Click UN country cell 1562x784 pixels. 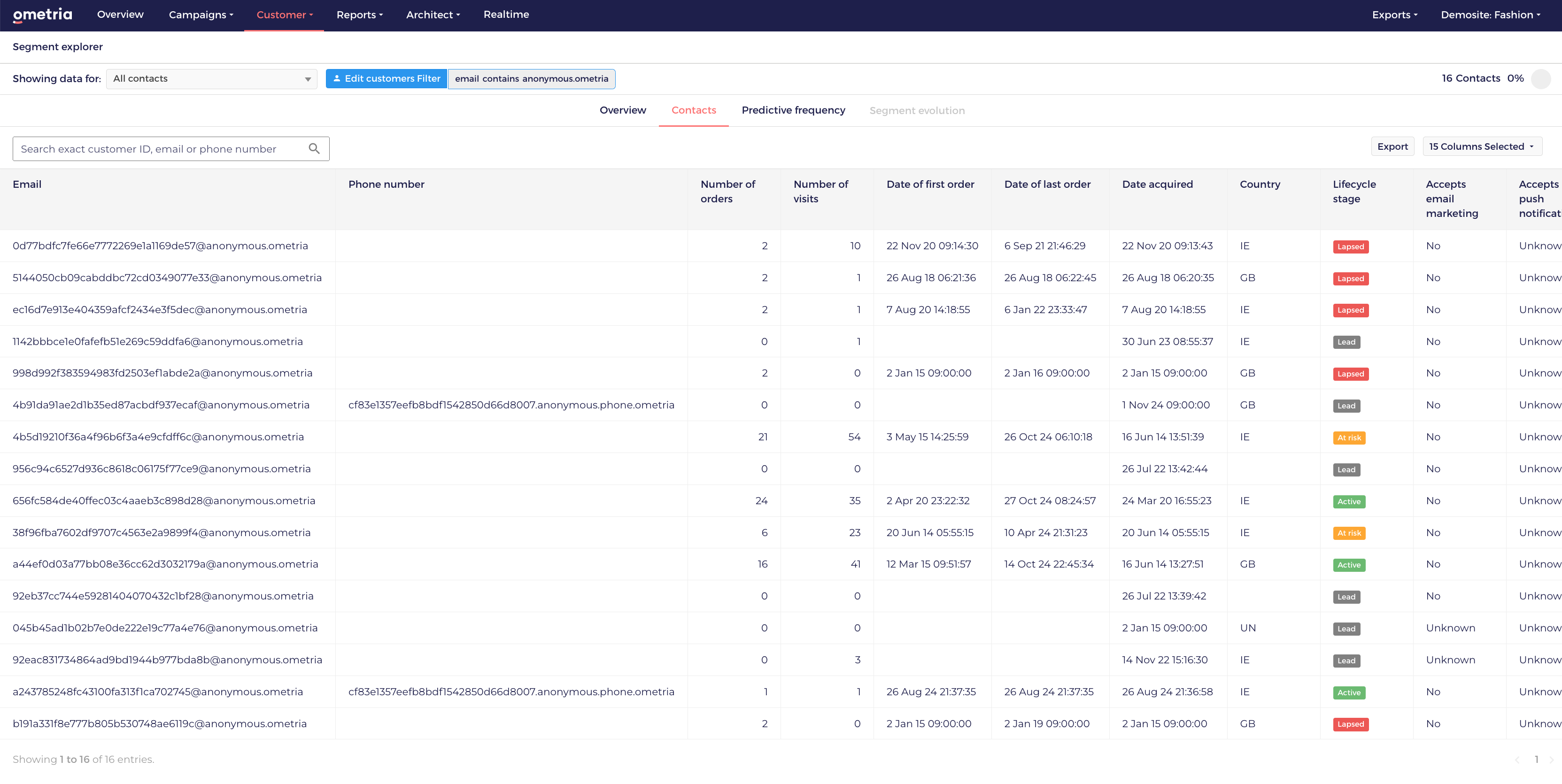coord(1248,628)
